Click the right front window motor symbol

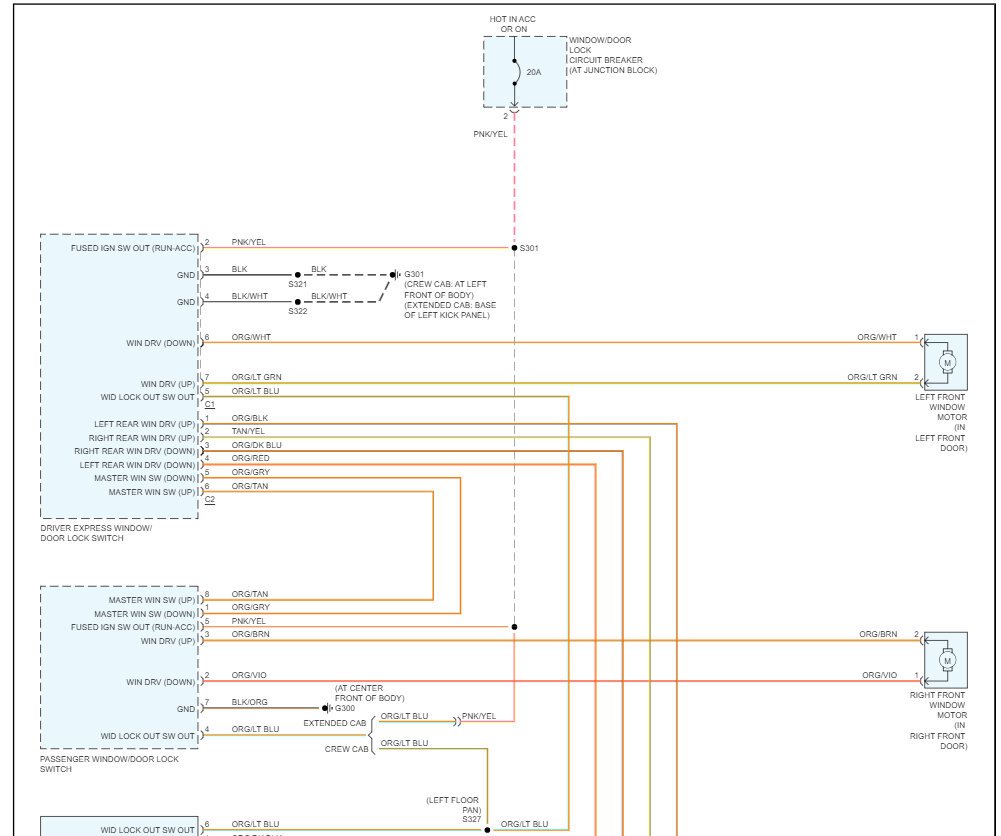[946, 661]
